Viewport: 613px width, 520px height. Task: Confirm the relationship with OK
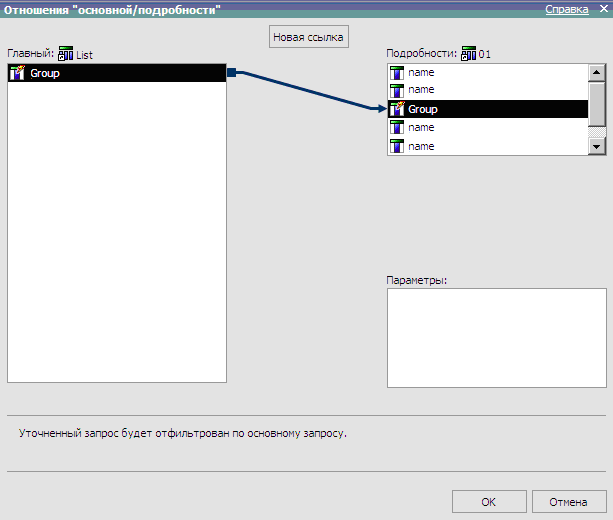pyautogui.click(x=488, y=501)
